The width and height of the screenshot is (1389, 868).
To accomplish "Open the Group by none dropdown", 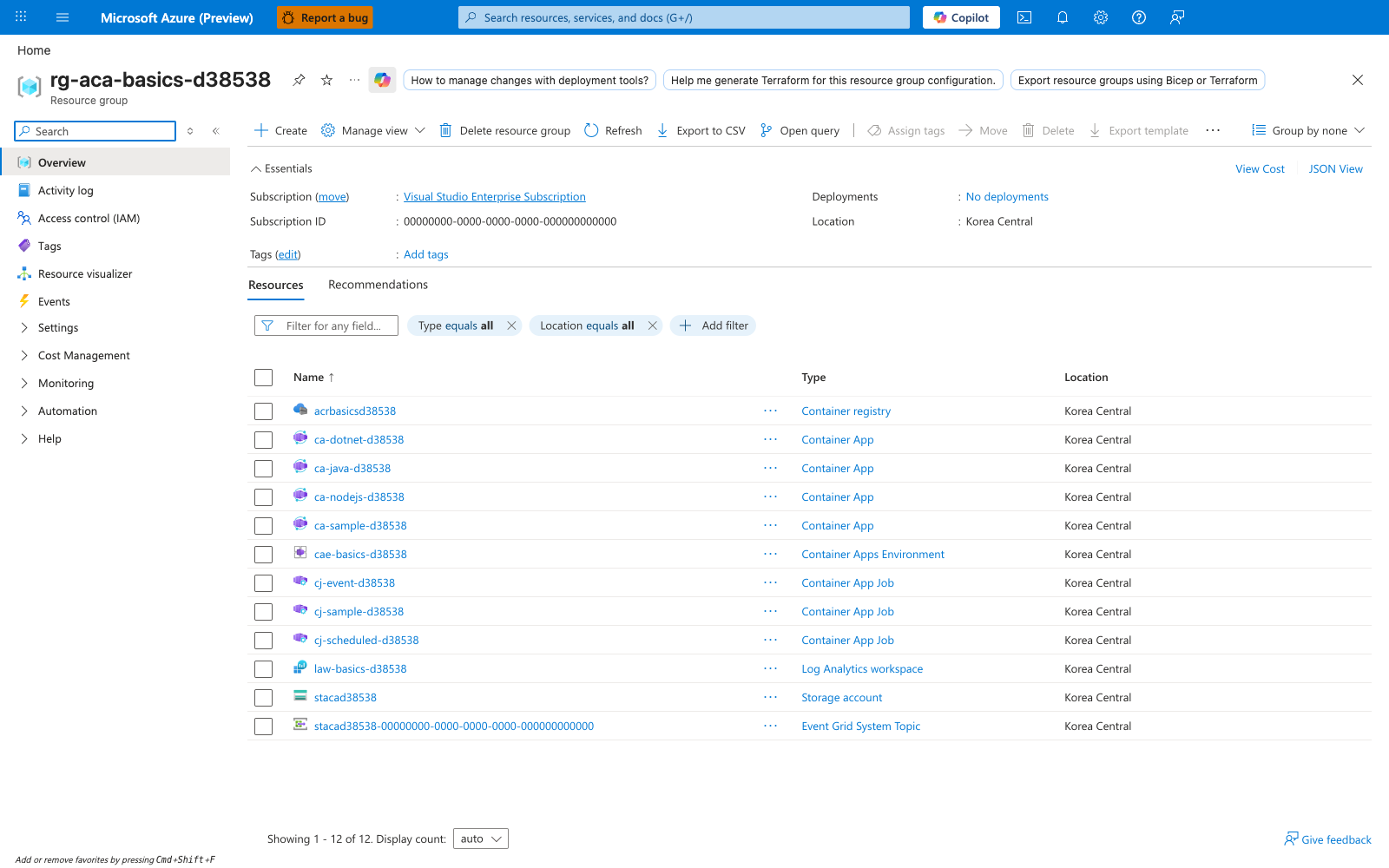I will [1308, 130].
